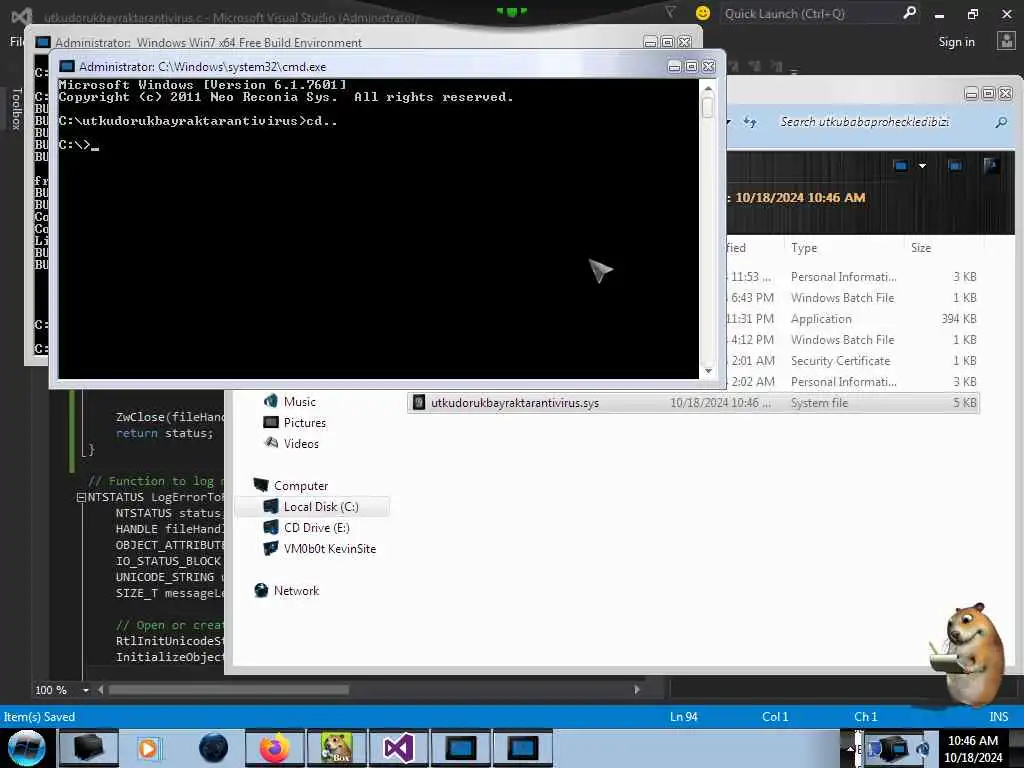Click the cmd vertical scrollbar thumb
This screenshot has height=768, width=1024.
click(708, 107)
